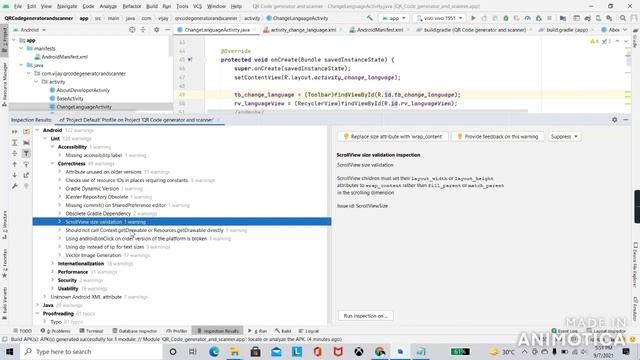Click the Export inspection results icon
Image resolution: width=640 pixels, height=360 pixels.
26,175
